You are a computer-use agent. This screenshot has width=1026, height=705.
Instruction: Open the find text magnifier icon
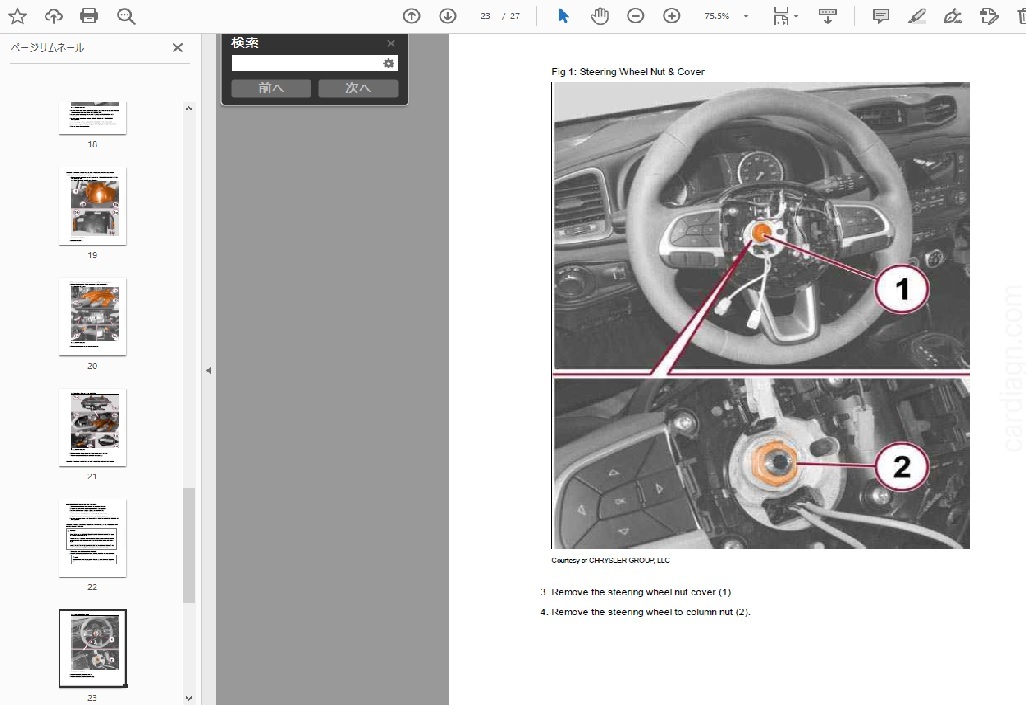(x=126, y=16)
